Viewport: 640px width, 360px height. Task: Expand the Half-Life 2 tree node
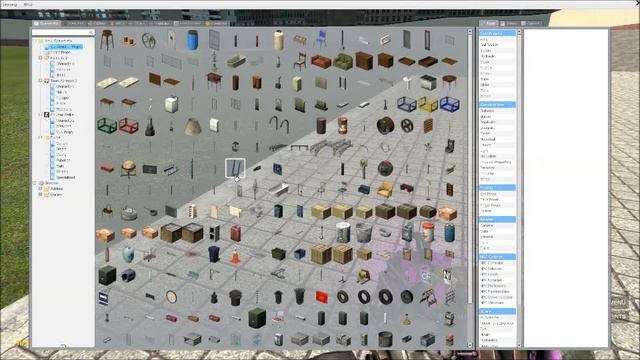pyautogui.click(x=40, y=58)
